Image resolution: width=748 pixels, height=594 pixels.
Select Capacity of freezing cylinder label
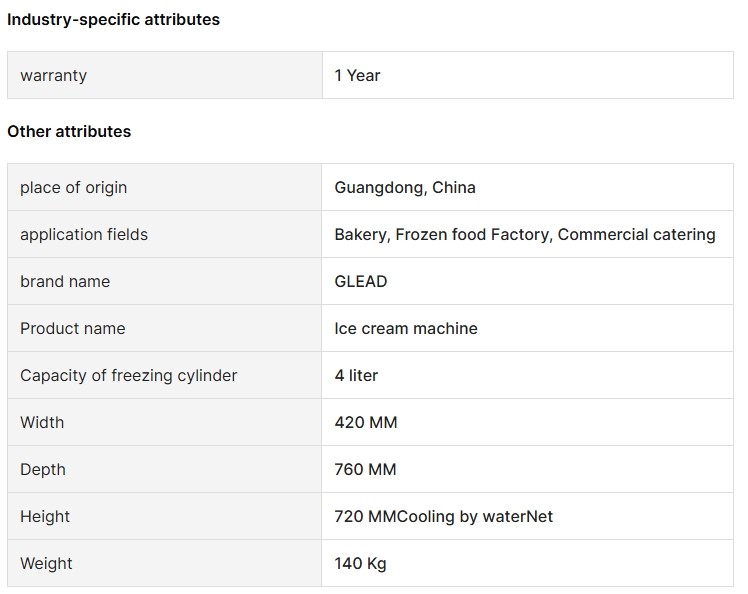click(x=128, y=375)
